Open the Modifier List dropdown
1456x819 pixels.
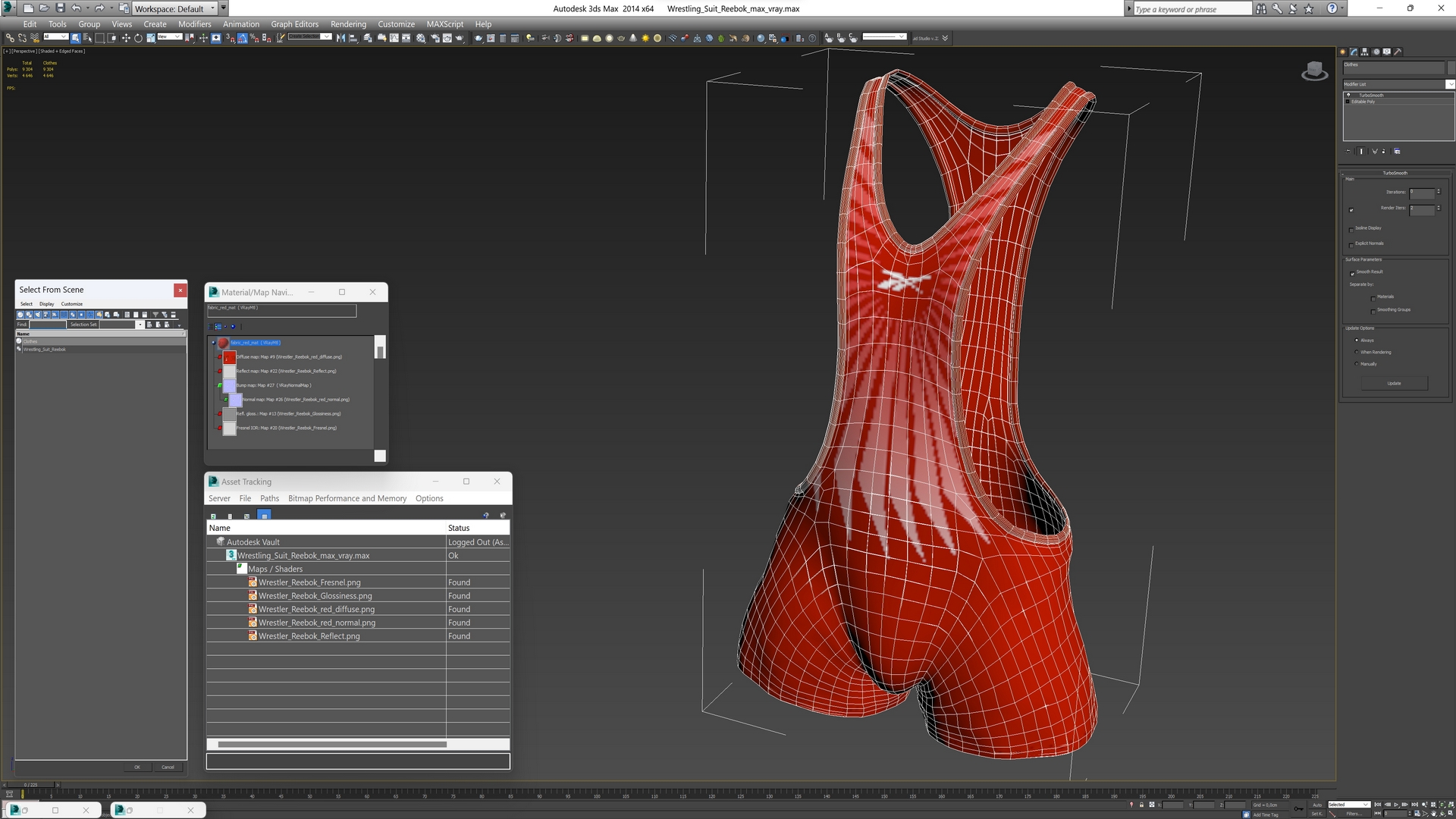[x=1450, y=84]
